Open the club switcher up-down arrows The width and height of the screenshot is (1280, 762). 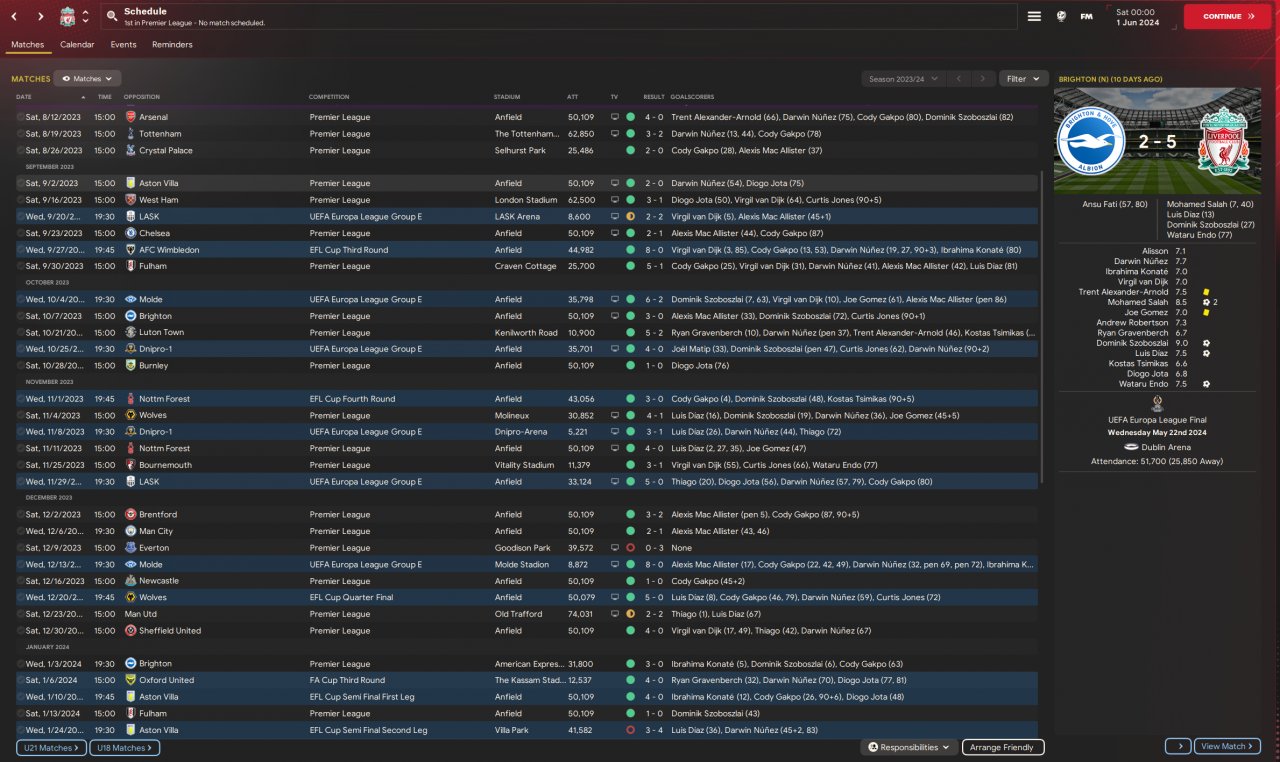point(86,17)
